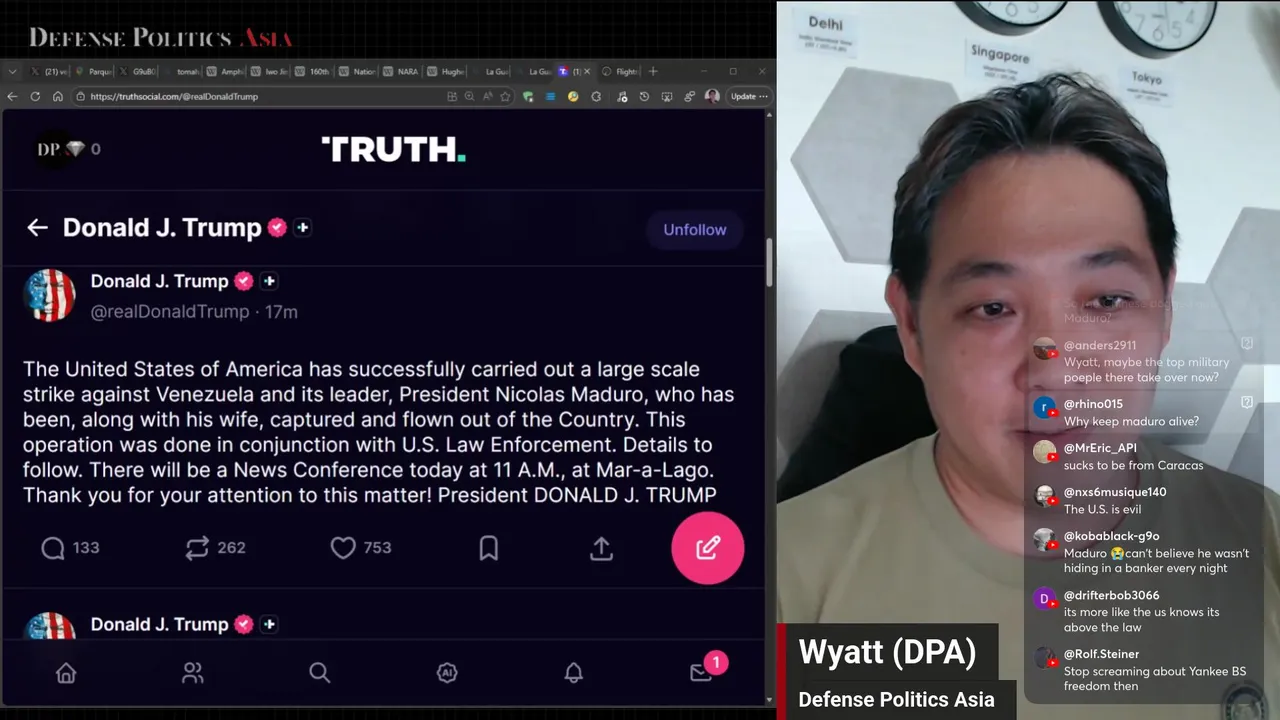This screenshot has width=1280, height=720.
Task: Like the post with 753 likes
Action: point(361,547)
